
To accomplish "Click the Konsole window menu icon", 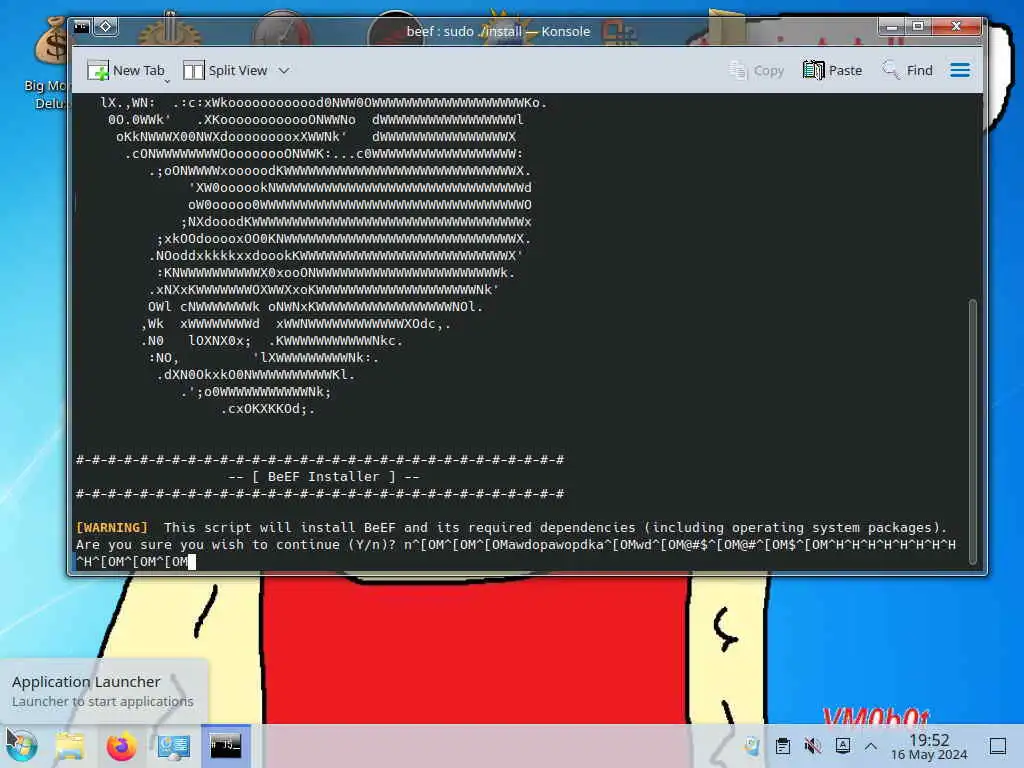I will pos(82,27).
